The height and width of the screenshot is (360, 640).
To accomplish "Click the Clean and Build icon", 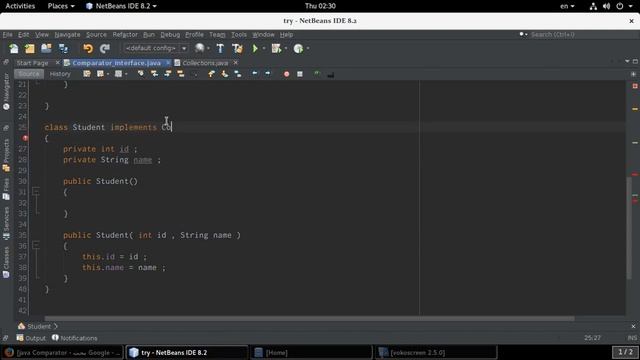I will click(x=237, y=49).
